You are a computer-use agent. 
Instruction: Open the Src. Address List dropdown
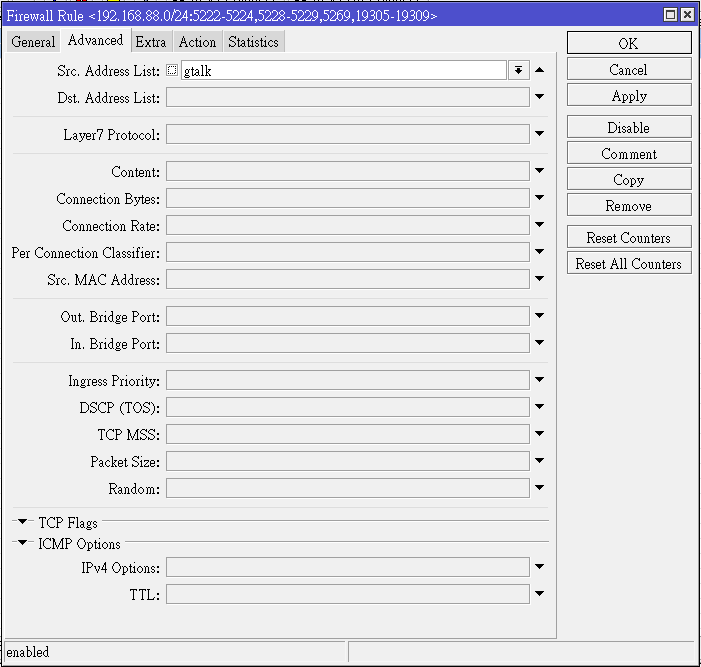tap(519, 70)
